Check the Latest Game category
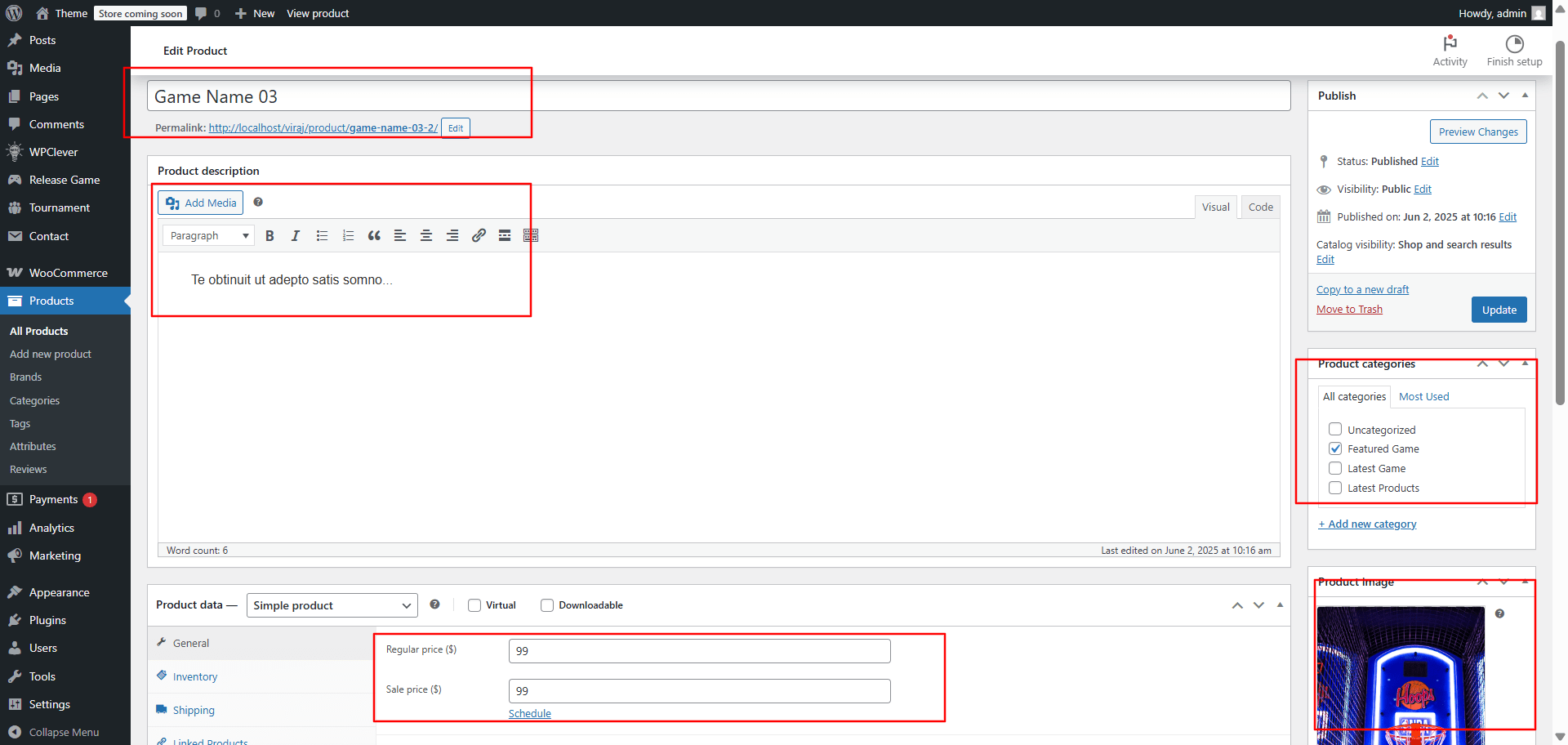The width and height of the screenshot is (1568, 745). point(1335,468)
